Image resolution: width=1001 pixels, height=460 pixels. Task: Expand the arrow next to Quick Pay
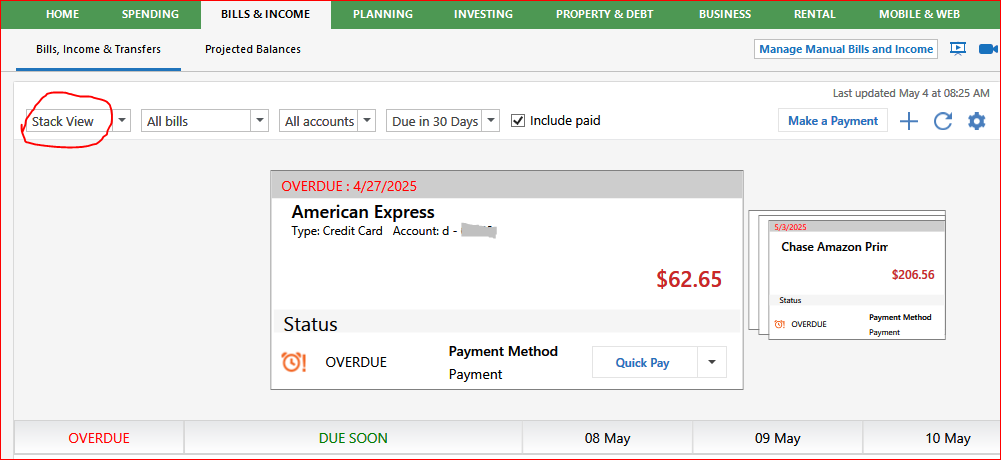712,362
